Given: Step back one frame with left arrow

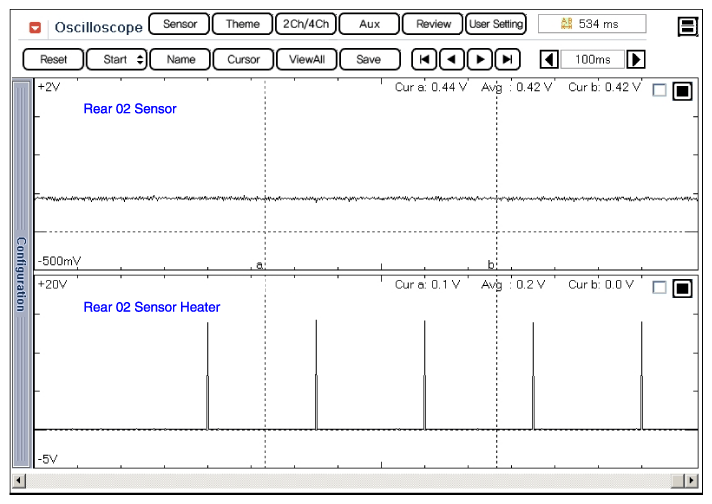Looking at the screenshot, I should 452,59.
